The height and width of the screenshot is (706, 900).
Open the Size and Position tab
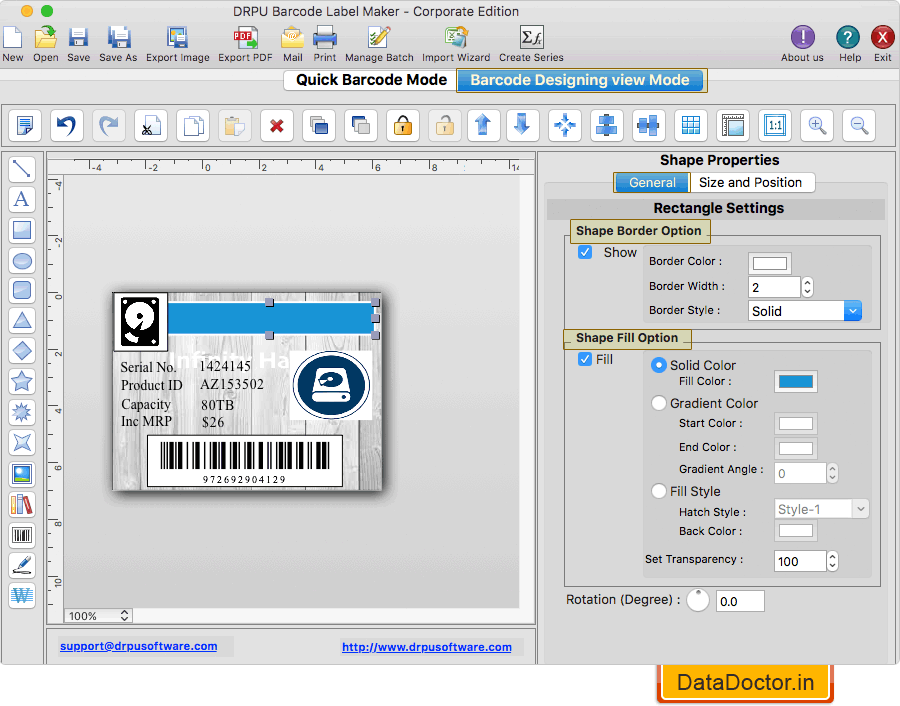pyautogui.click(x=752, y=182)
